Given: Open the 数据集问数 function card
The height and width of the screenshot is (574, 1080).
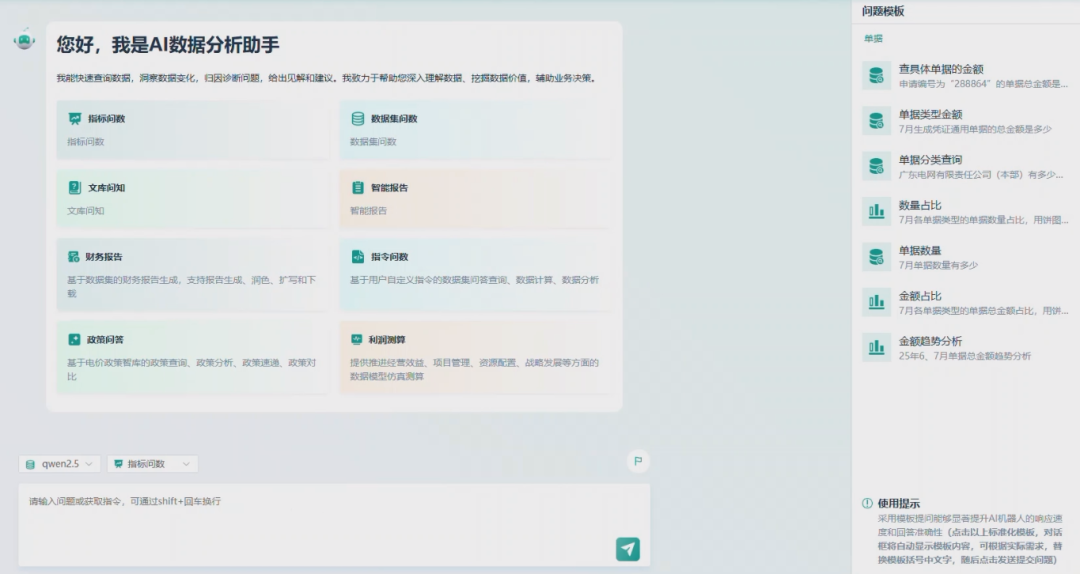Looking at the screenshot, I should [475, 130].
